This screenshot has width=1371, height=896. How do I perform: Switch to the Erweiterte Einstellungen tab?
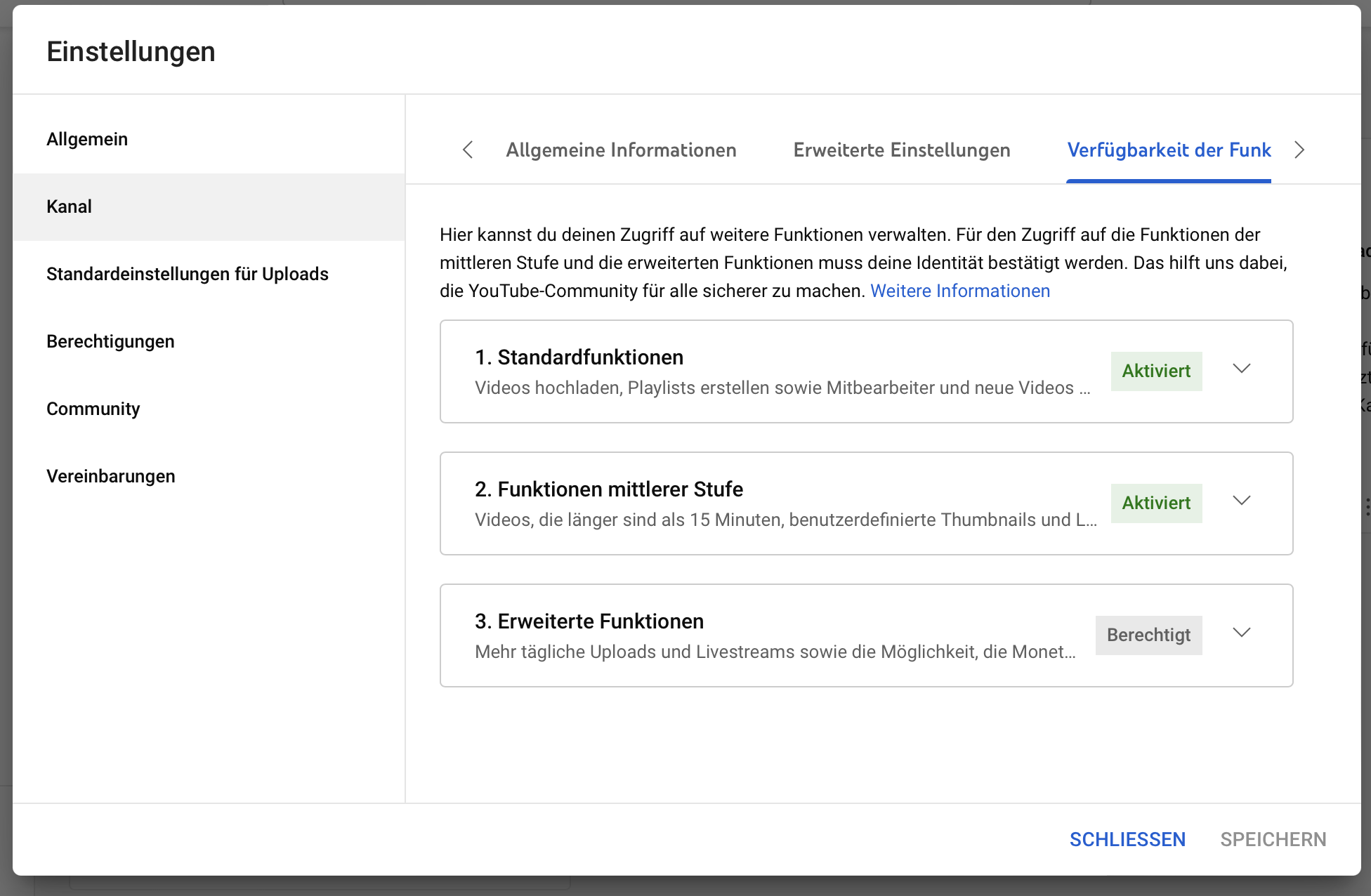click(901, 150)
